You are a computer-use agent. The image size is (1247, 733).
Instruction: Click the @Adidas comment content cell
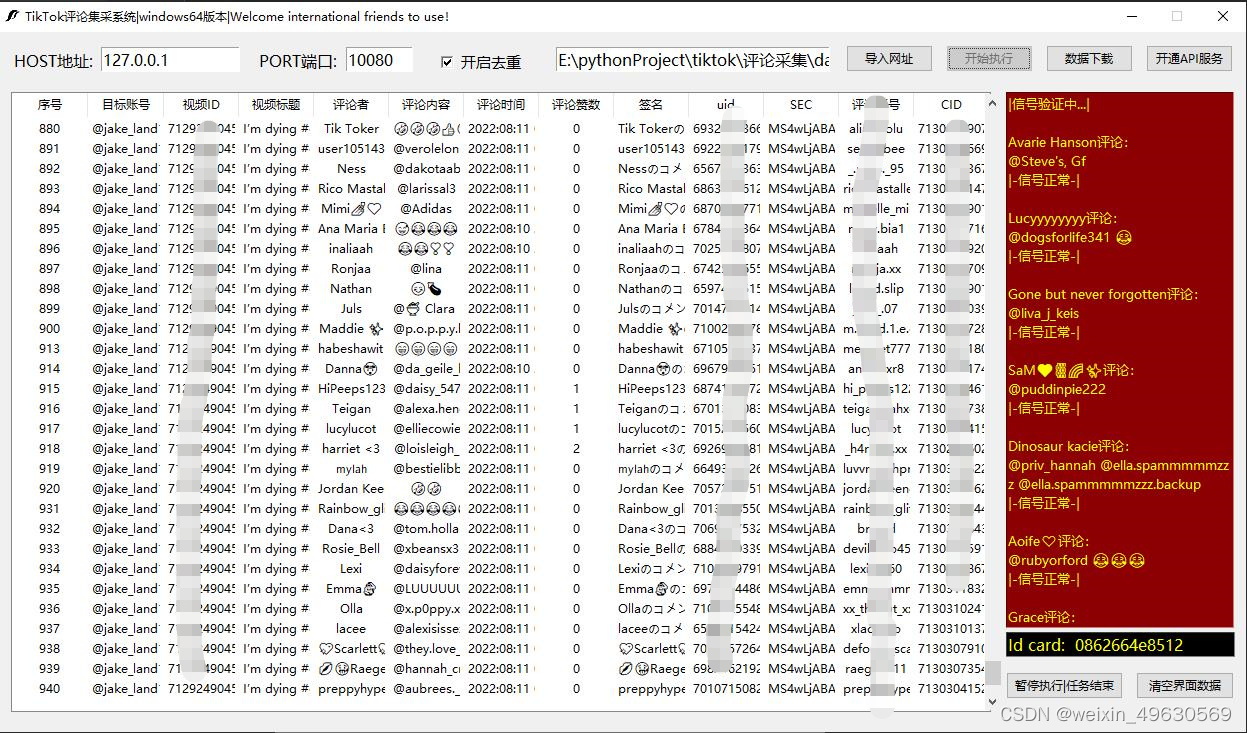point(426,208)
